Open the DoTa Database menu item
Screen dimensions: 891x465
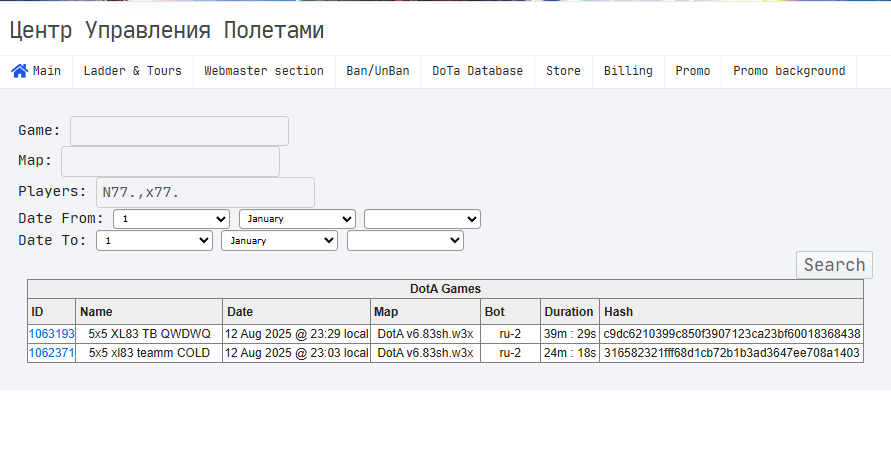[x=477, y=71]
